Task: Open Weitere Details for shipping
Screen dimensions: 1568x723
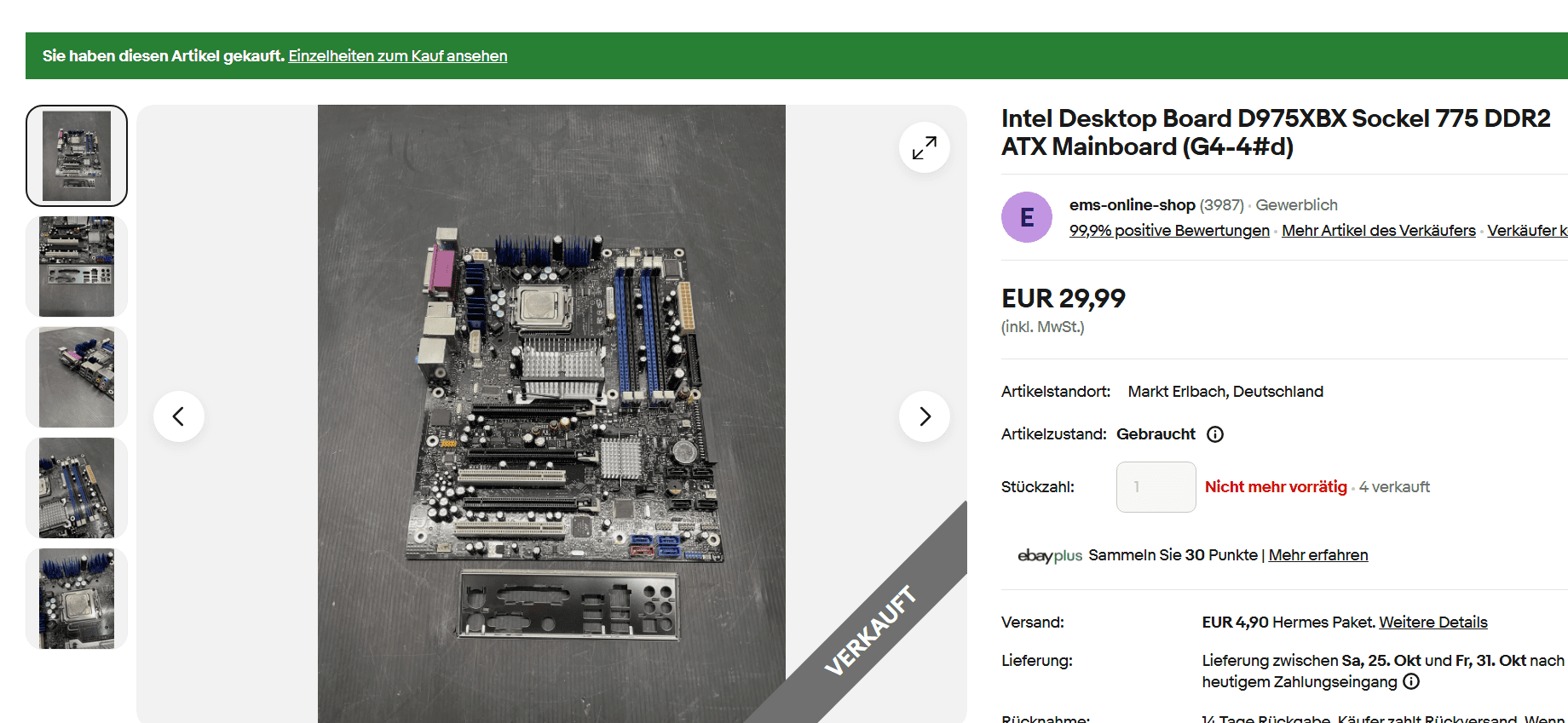Action: 1433,623
